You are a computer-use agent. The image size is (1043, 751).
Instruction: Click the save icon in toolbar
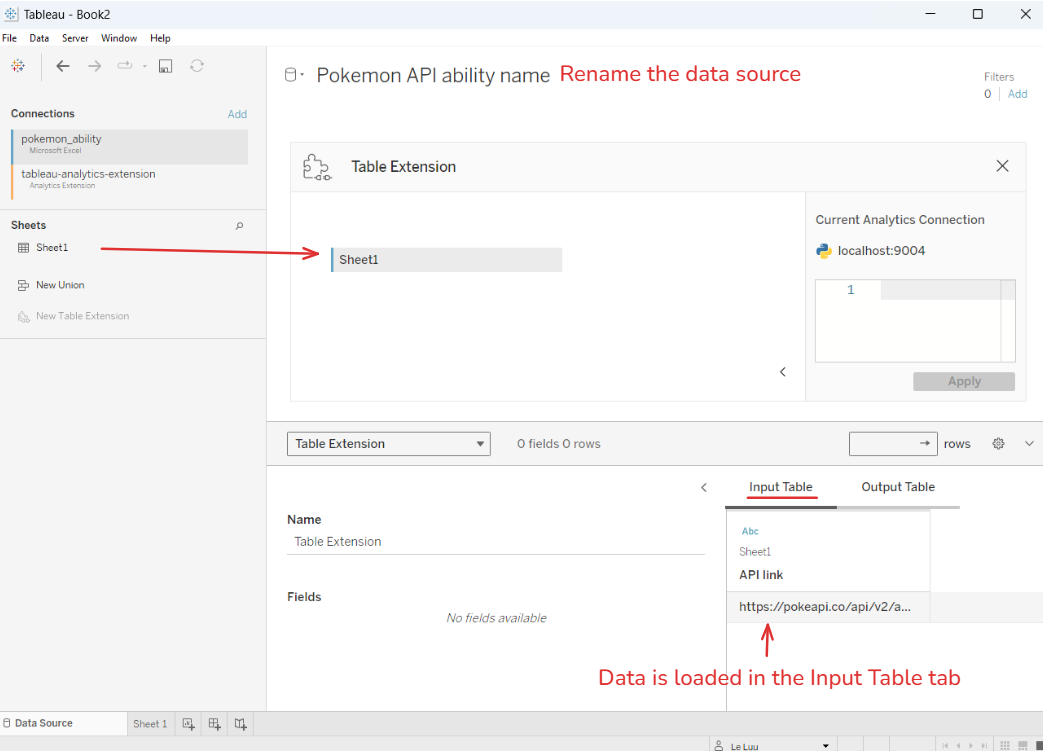click(x=166, y=66)
